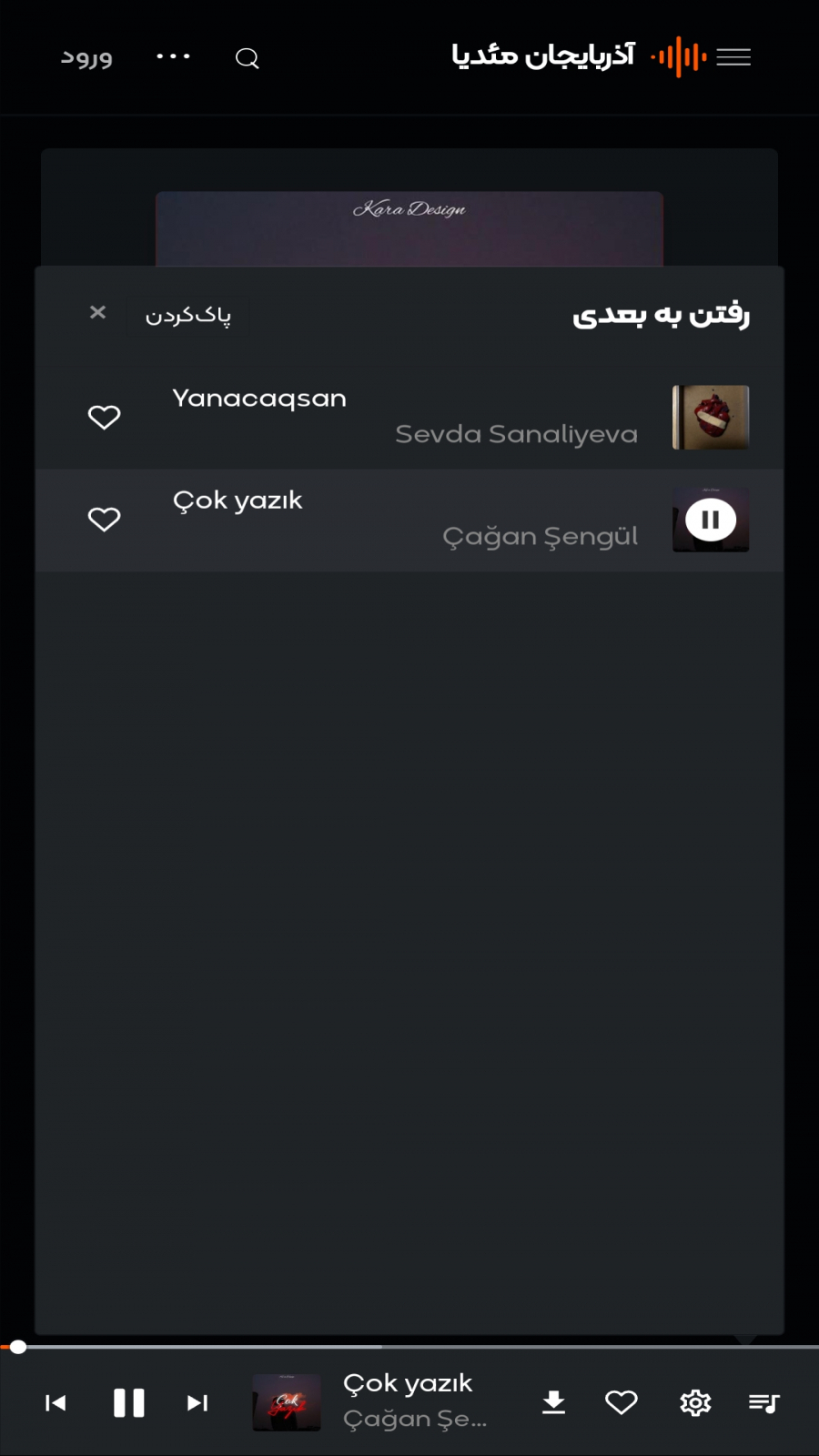Open artist Çağan Şengül in queue
The height and width of the screenshot is (1456, 819).
coord(540,536)
